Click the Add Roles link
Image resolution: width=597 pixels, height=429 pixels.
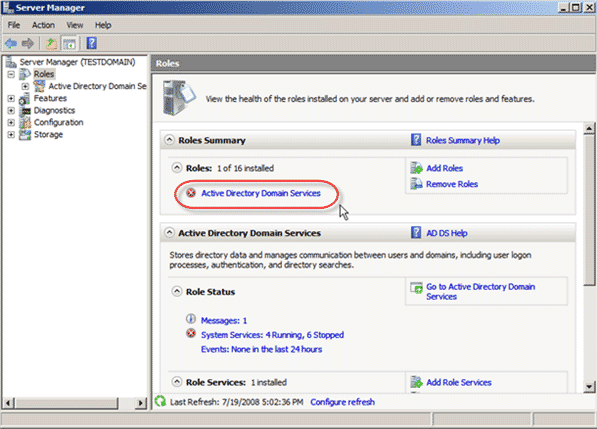pyautogui.click(x=444, y=168)
